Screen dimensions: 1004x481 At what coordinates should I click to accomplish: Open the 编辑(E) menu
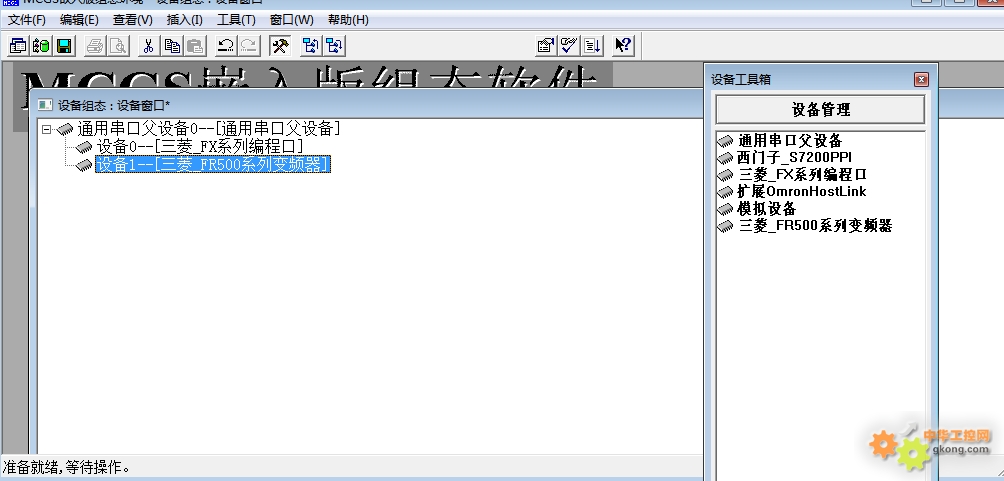click(79, 20)
